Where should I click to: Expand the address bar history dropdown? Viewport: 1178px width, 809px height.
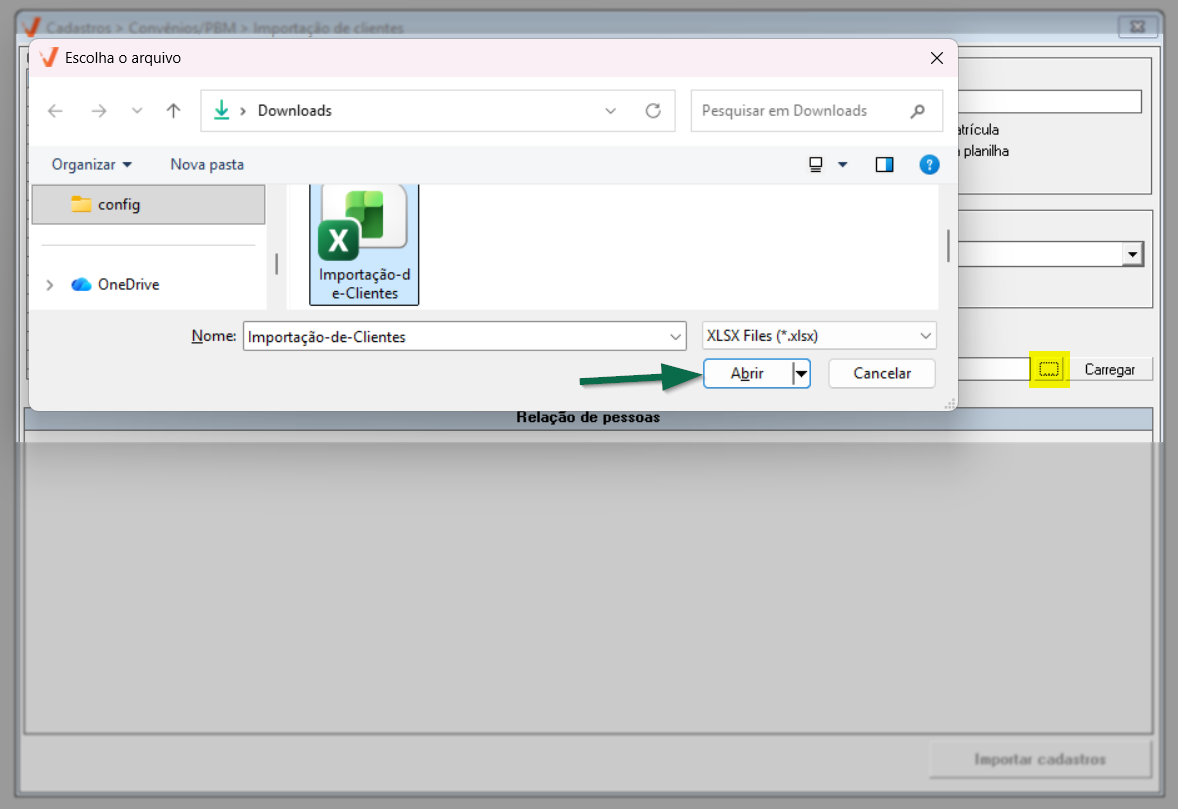610,111
